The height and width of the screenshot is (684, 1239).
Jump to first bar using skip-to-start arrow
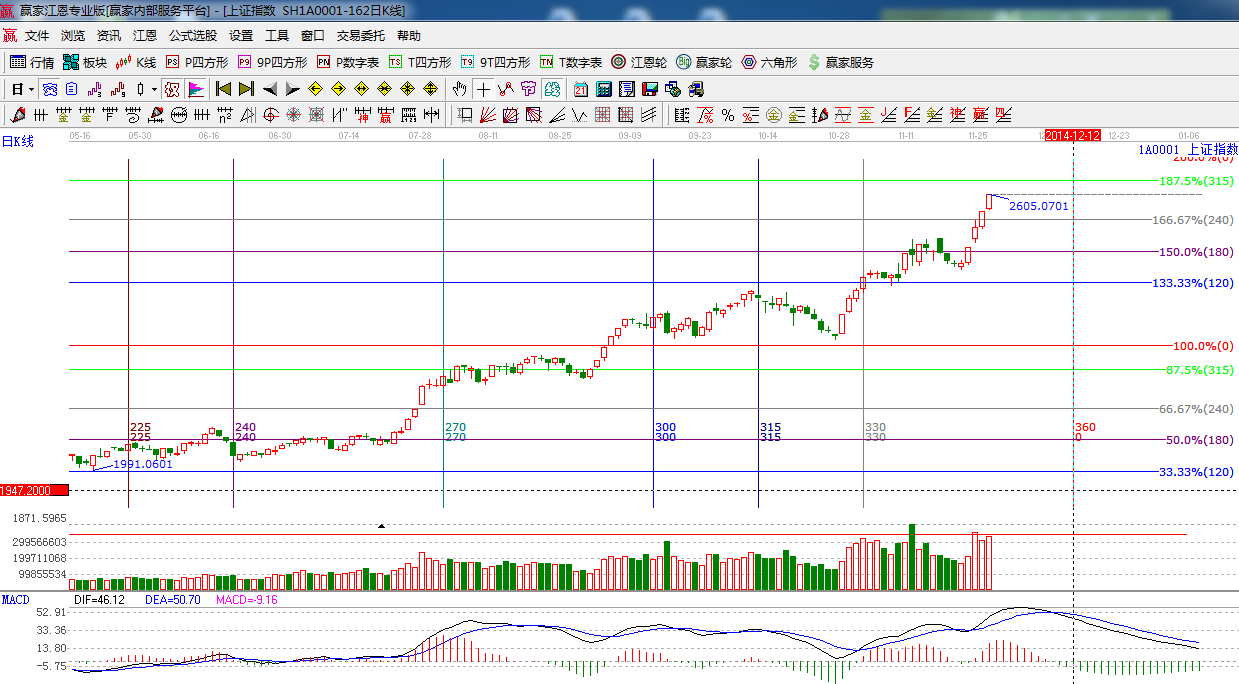click(223, 89)
